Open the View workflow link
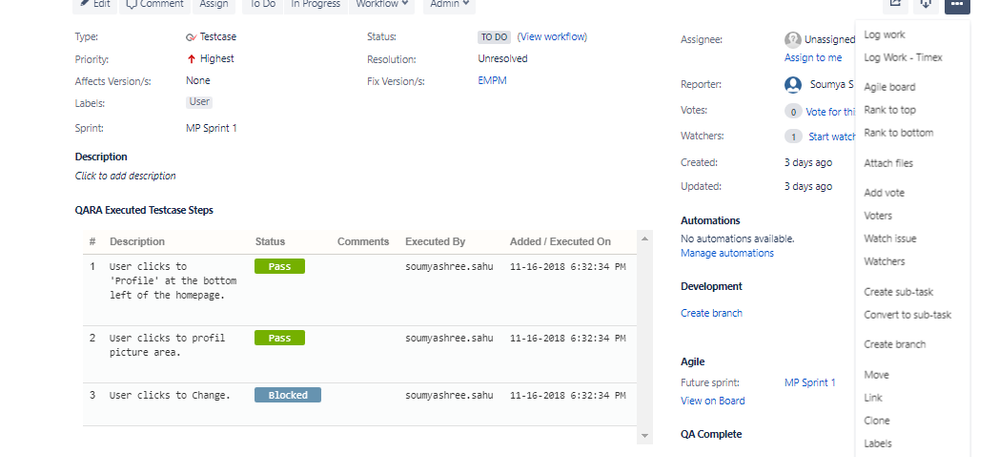 (552, 37)
